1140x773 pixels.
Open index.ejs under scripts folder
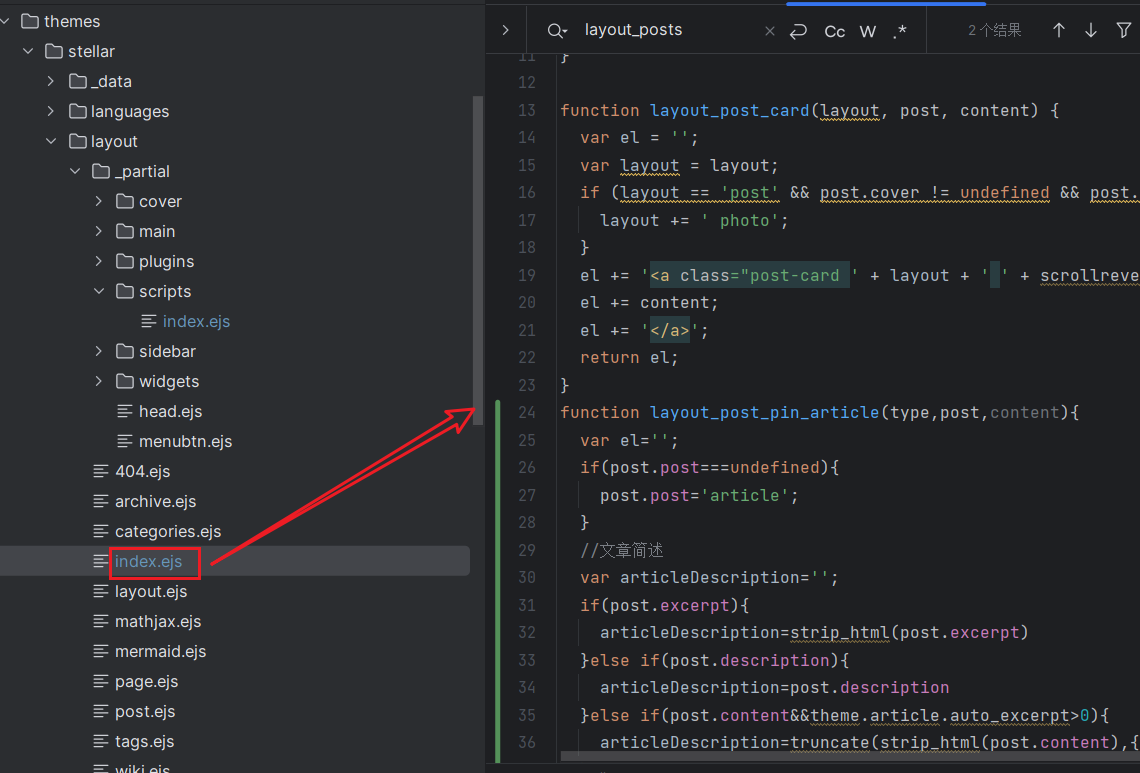click(x=196, y=321)
